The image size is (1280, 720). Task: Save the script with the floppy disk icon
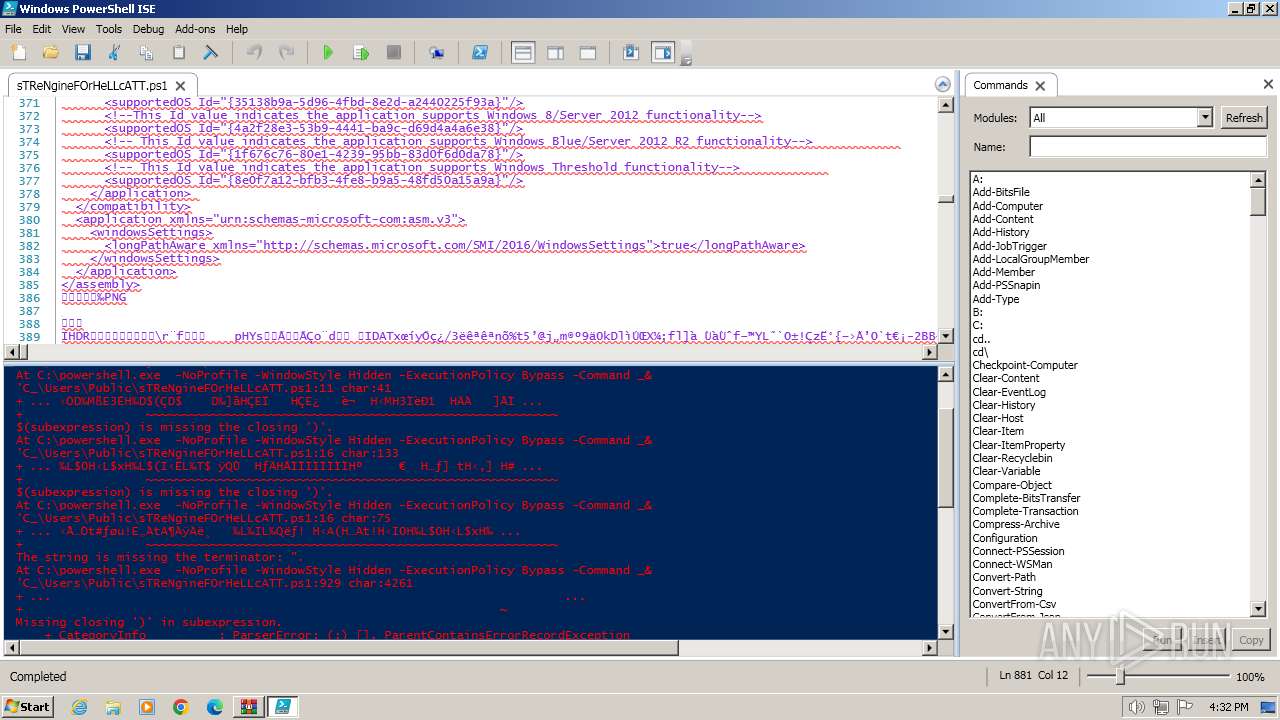[x=82, y=53]
